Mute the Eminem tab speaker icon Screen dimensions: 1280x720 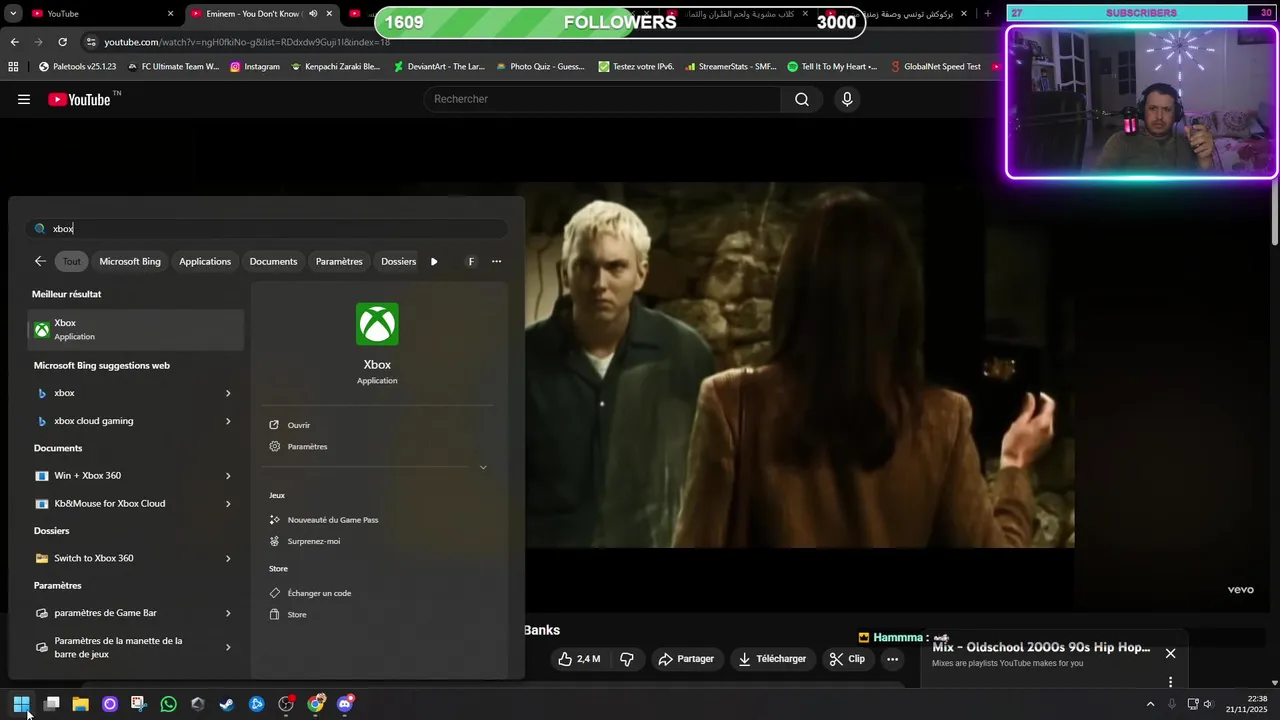click(313, 14)
